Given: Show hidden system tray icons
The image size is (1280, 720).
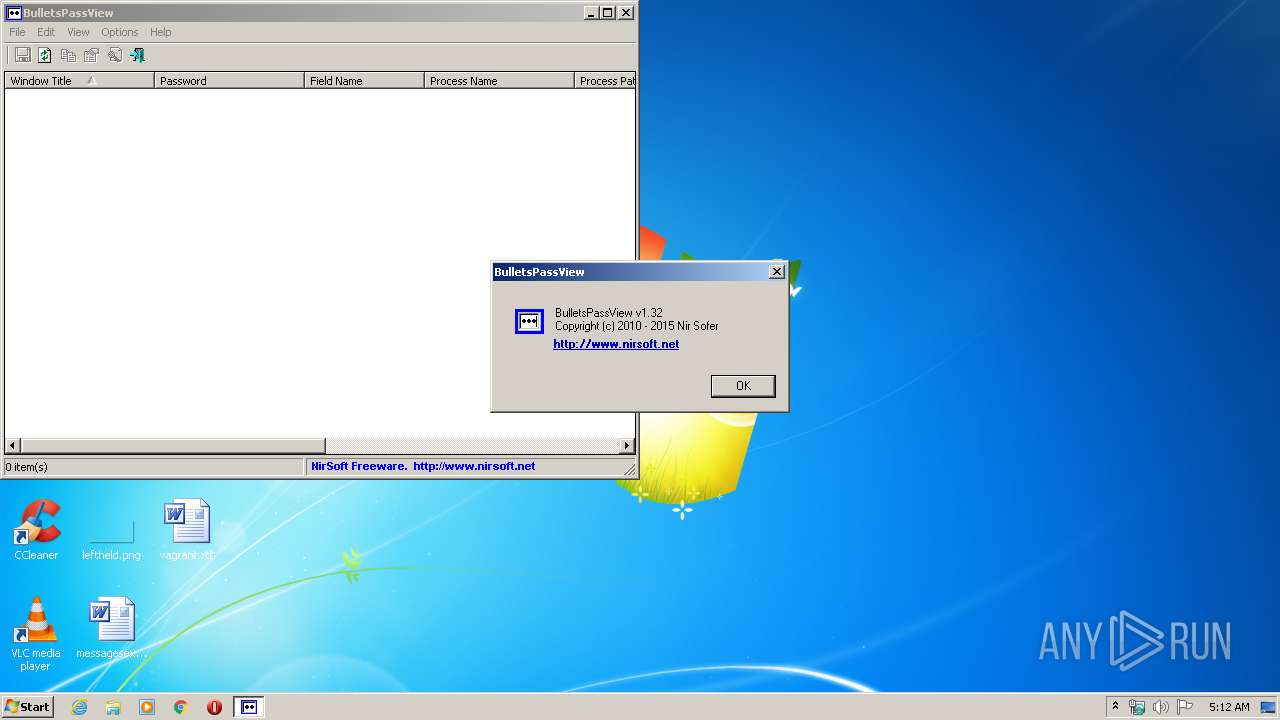Looking at the screenshot, I should point(1115,707).
